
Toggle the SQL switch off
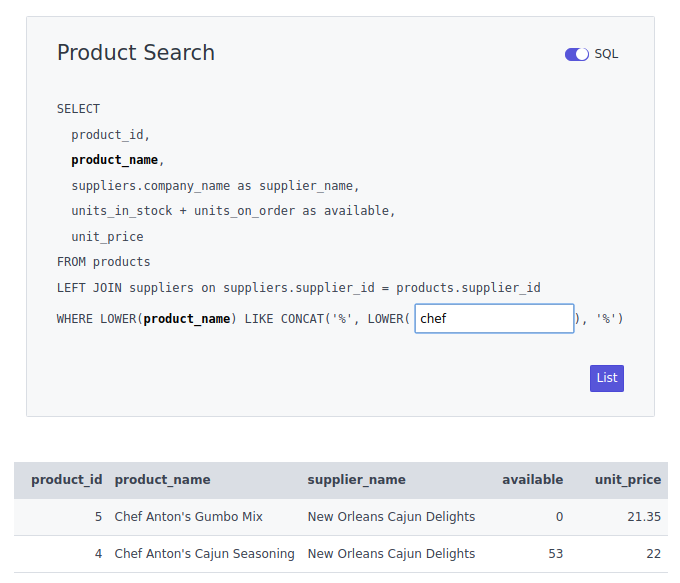577,54
